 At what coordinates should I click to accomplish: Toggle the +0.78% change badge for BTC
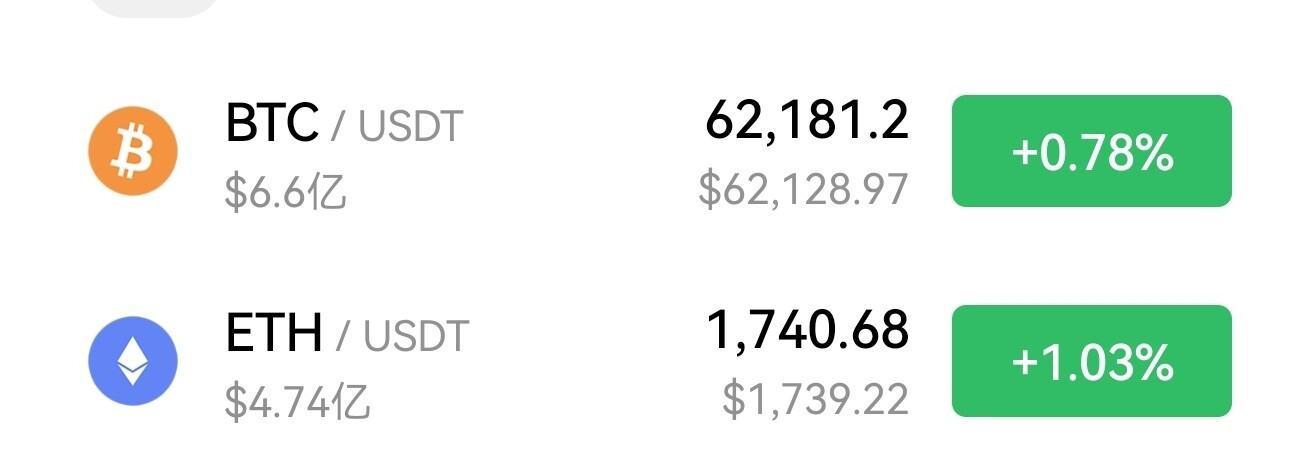click(x=1091, y=151)
